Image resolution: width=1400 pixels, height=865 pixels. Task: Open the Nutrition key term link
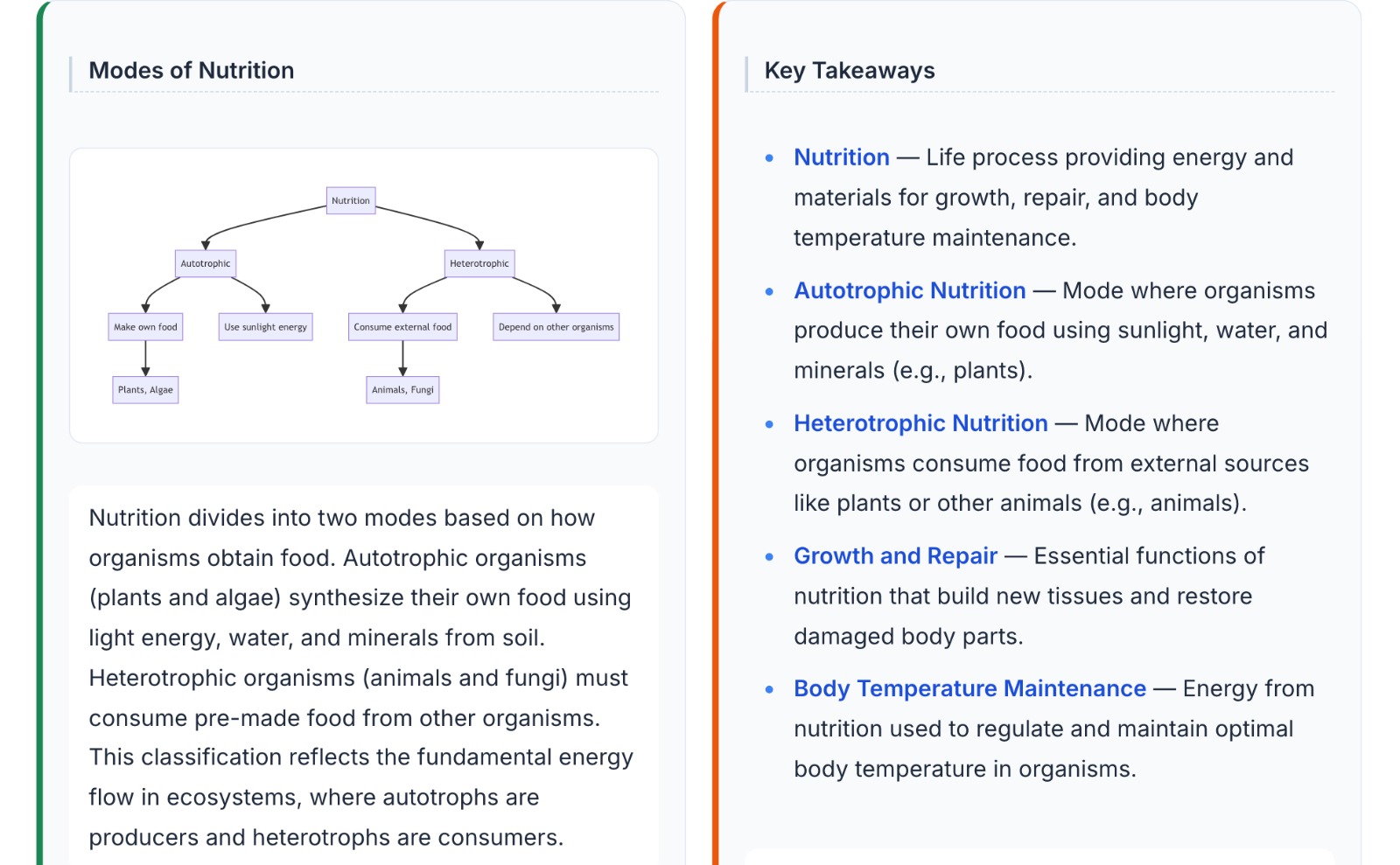(x=842, y=157)
